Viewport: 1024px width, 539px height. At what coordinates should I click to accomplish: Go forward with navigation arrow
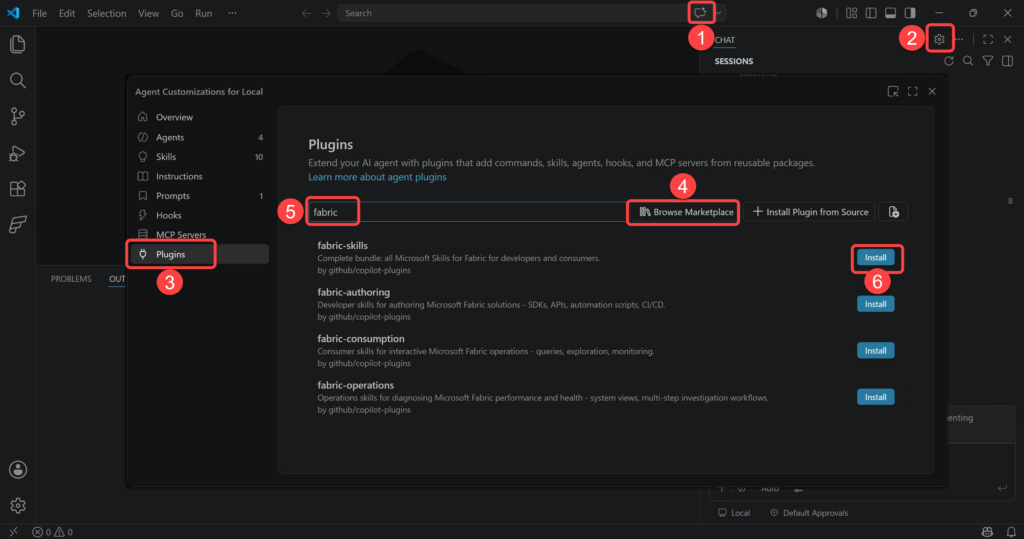pos(326,13)
